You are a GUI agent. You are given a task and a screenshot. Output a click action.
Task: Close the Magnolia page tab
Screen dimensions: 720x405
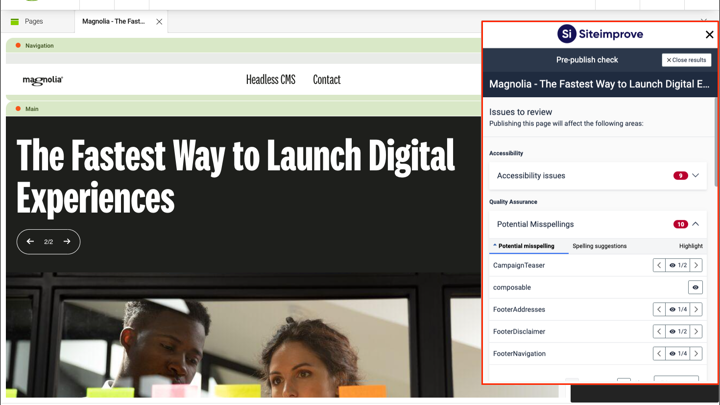(x=159, y=21)
